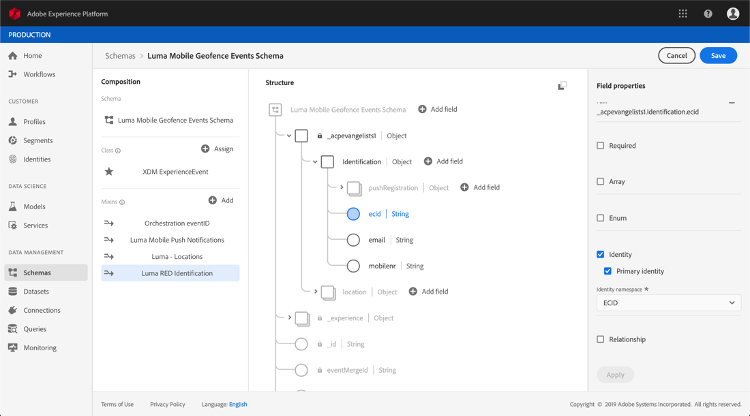Select the mobilenr field node circle
The width and height of the screenshot is (750, 416).
pyautogui.click(x=353, y=266)
